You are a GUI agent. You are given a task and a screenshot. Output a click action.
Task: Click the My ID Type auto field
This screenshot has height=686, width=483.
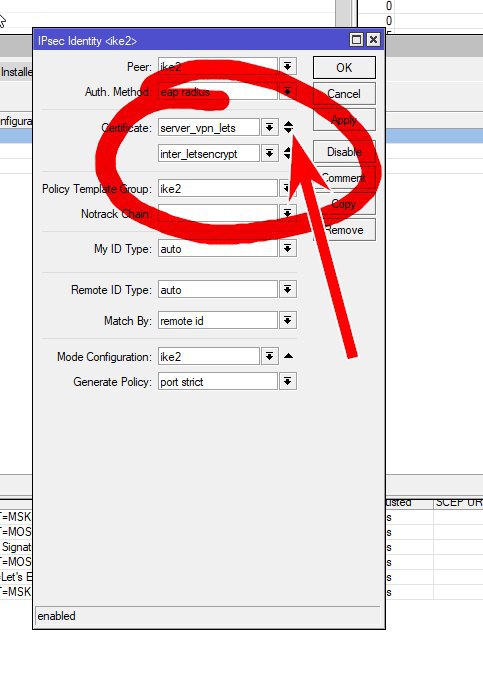(x=217, y=249)
